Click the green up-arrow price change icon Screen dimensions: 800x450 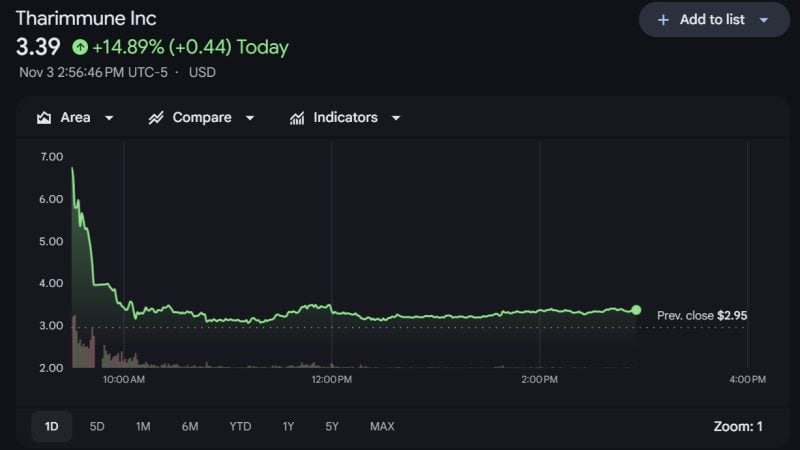click(80, 47)
